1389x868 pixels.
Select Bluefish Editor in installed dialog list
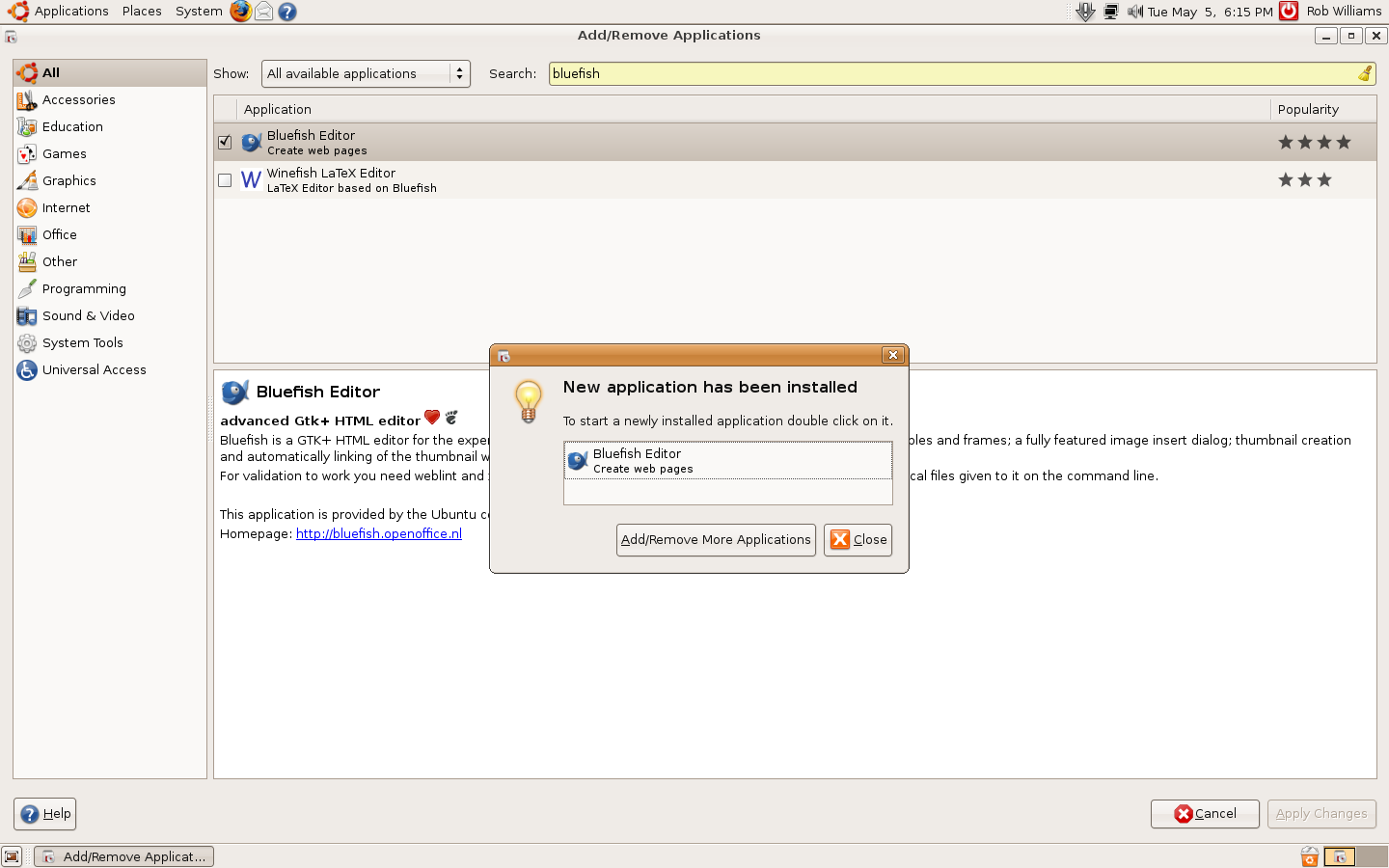click(x=728, y=460)
